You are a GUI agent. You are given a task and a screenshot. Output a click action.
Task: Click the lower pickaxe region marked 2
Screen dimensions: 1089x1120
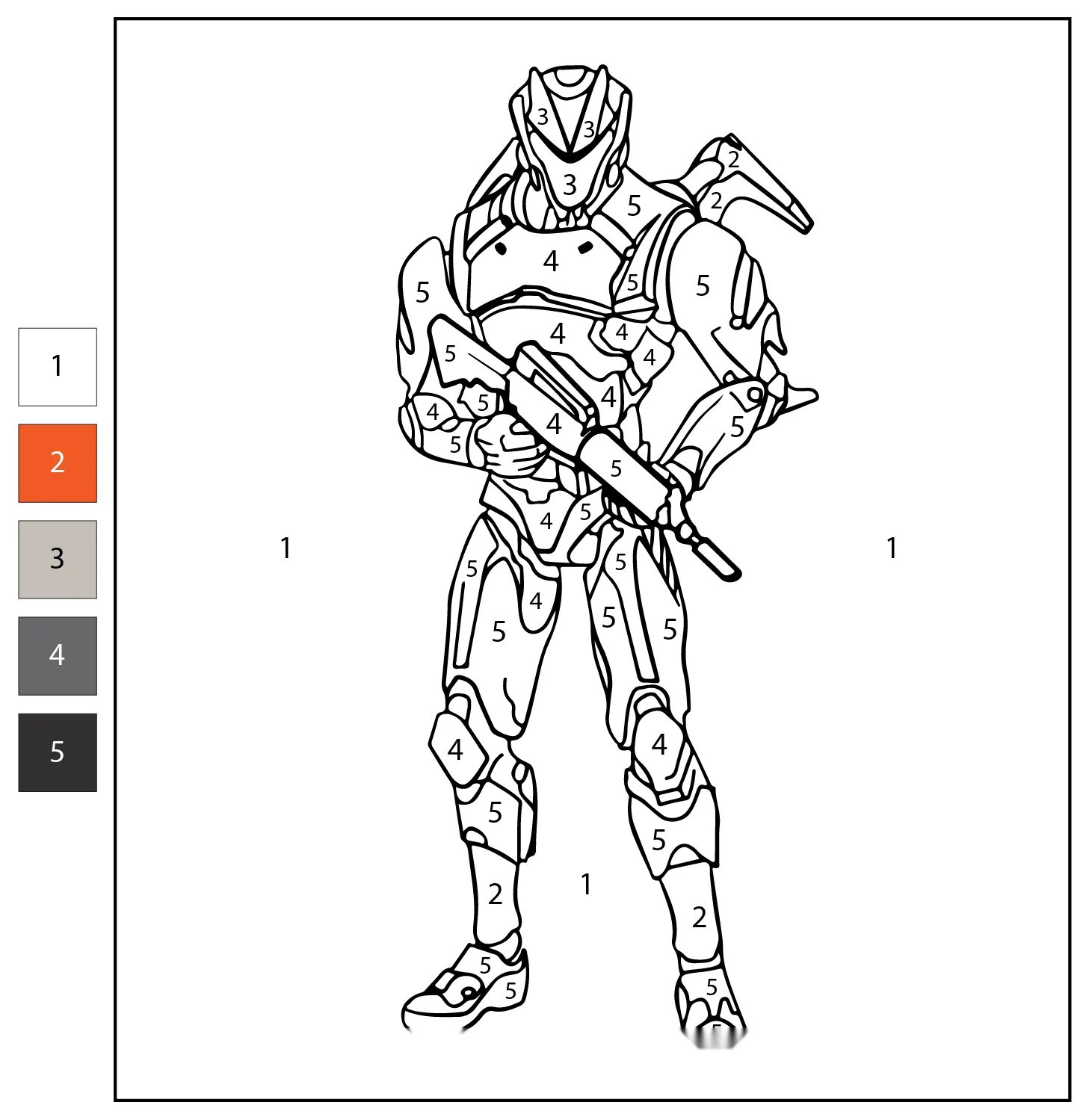(716, 201)
